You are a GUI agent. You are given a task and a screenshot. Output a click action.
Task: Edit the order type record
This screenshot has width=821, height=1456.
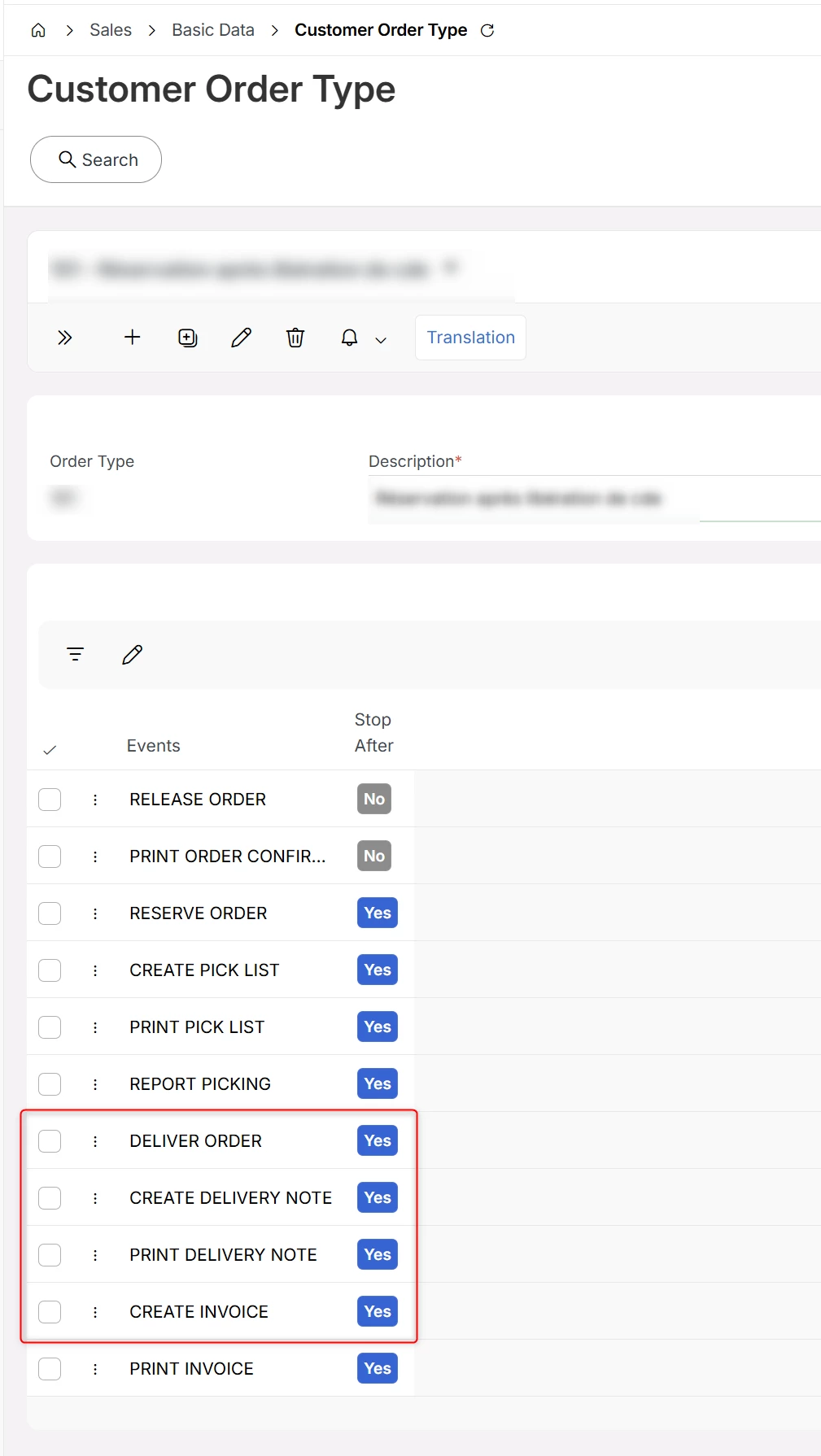242,338
